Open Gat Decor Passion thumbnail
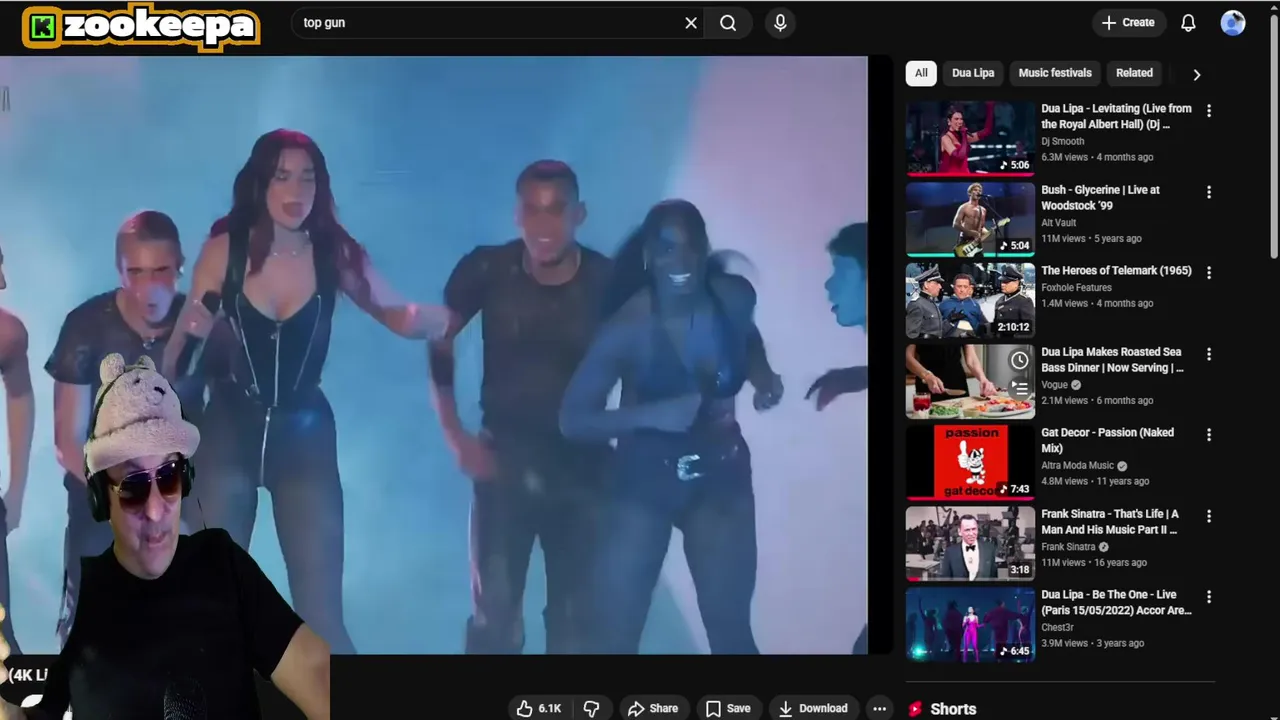1280x720 pixels. pyautogui.click(x=970, y=461)
